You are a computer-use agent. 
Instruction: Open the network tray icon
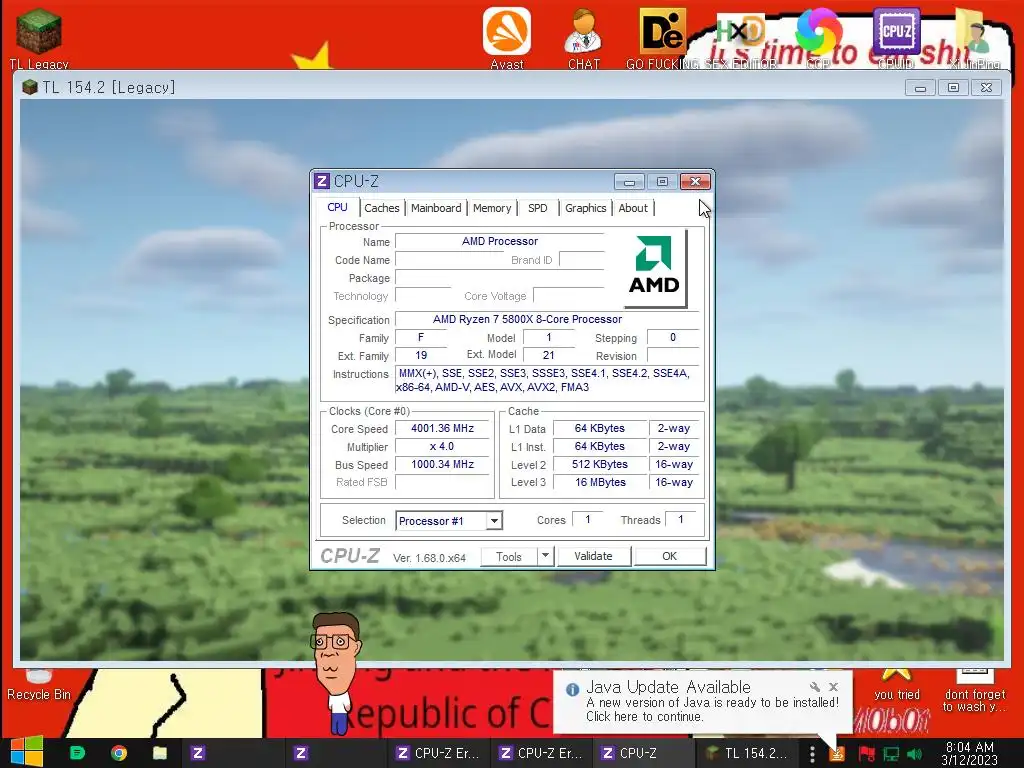pyautogui.click(x=891, y=754)
